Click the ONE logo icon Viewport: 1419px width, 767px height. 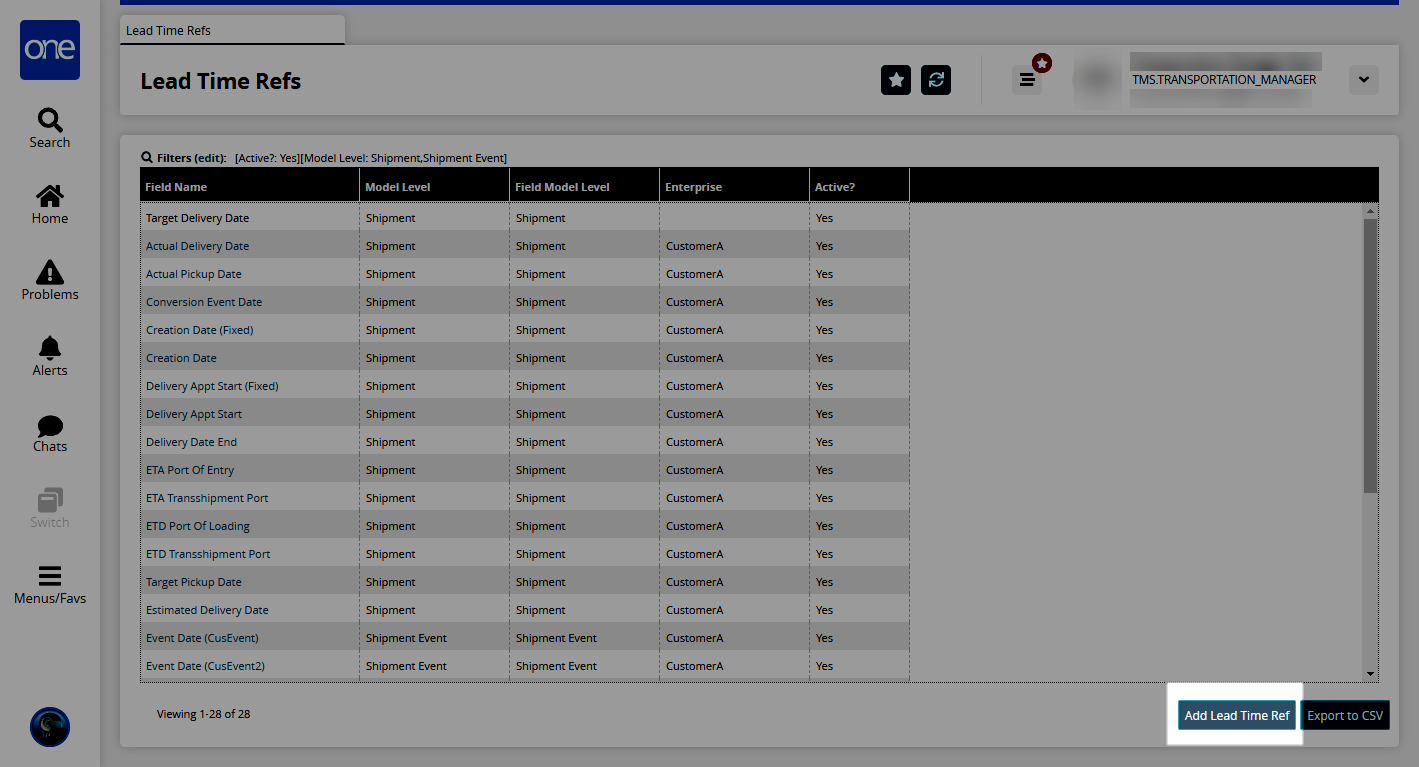[x=50, y=50]
